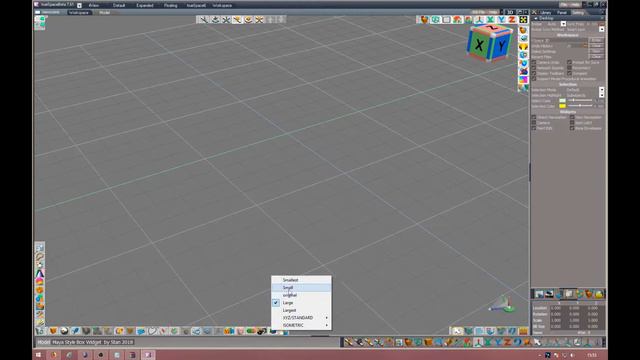The image size is (640, 360).
Task: Click the orange icon ending the lower viewport toolbar
Action: click(x=523, y=331)
